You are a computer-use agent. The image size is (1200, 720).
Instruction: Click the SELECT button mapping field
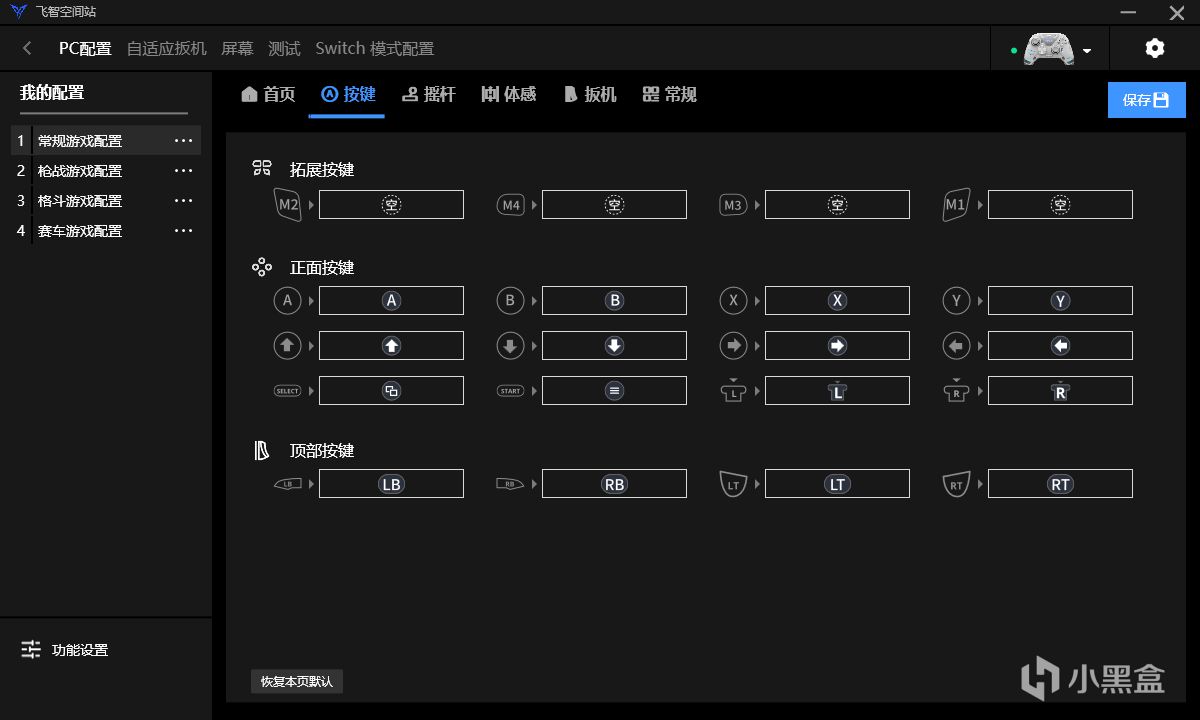[x=391, y=391]
